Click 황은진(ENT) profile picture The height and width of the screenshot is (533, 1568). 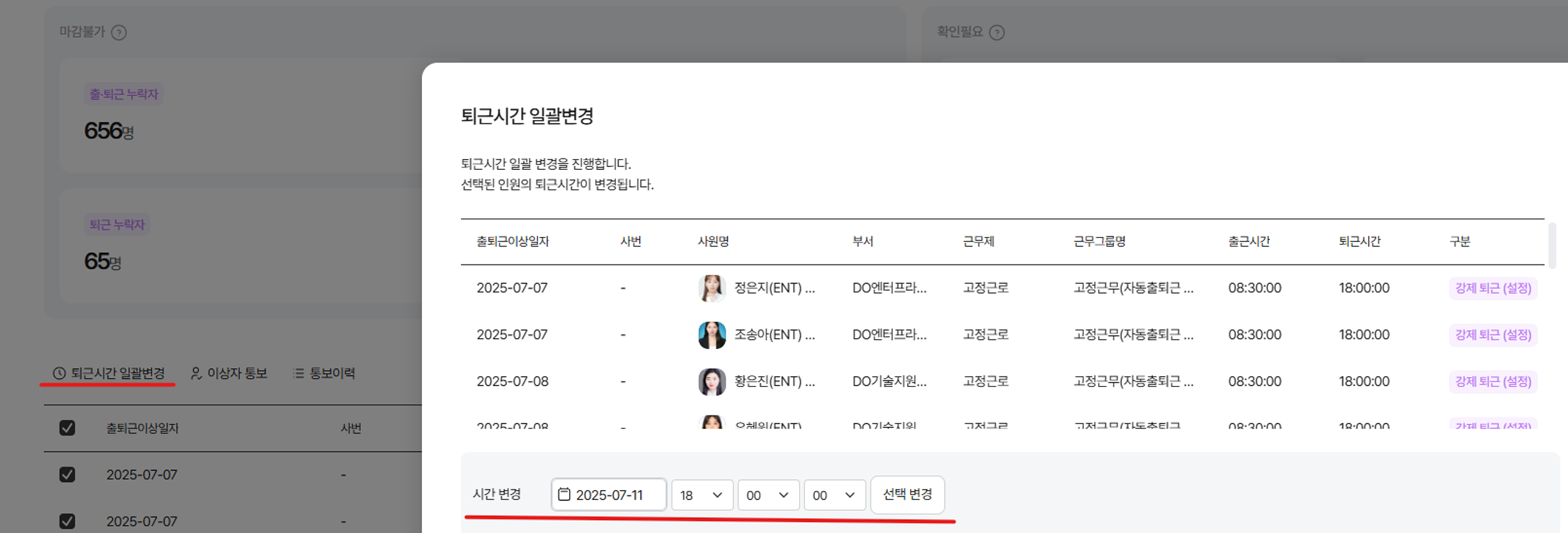point(712,382)
